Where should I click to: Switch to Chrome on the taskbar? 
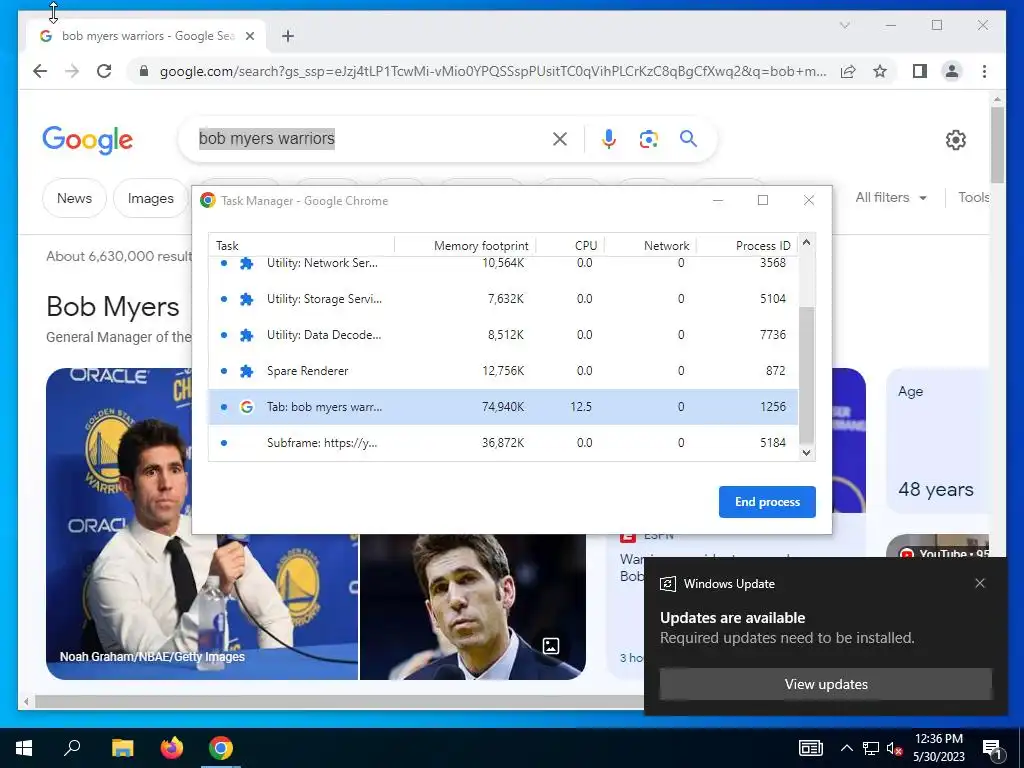point(221,748)
